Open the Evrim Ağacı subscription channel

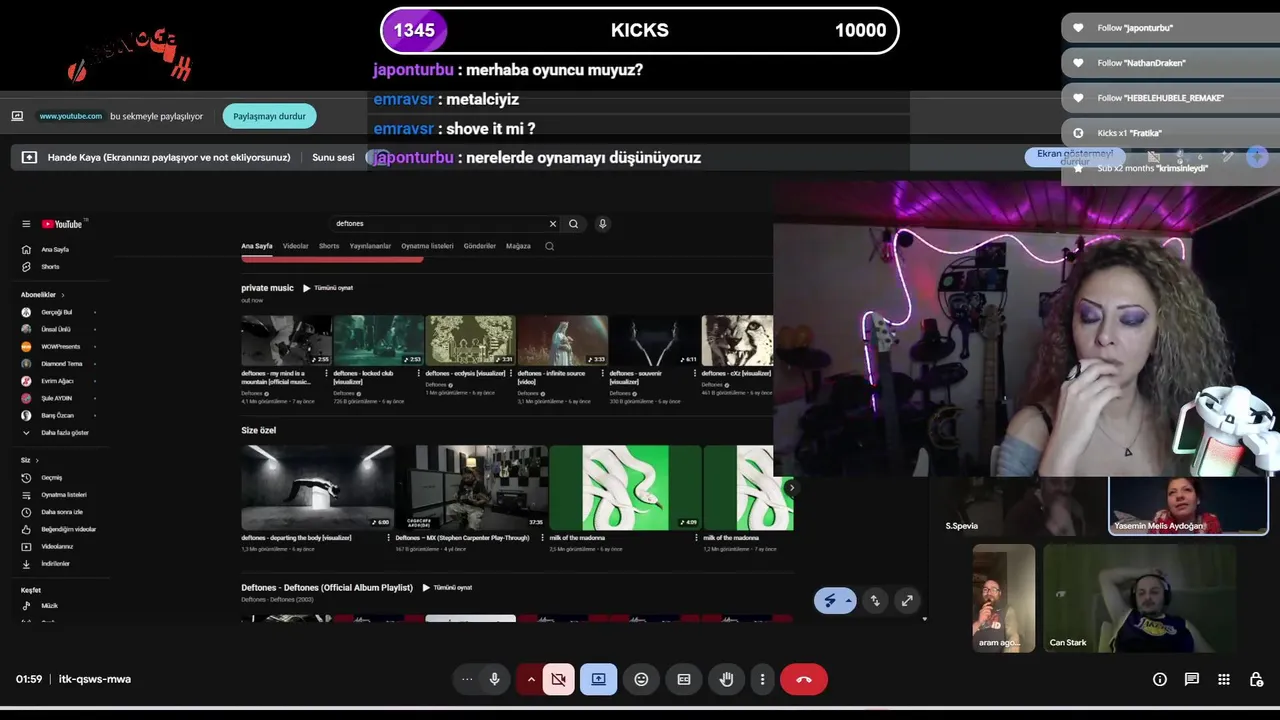click(x=57, y=381)
